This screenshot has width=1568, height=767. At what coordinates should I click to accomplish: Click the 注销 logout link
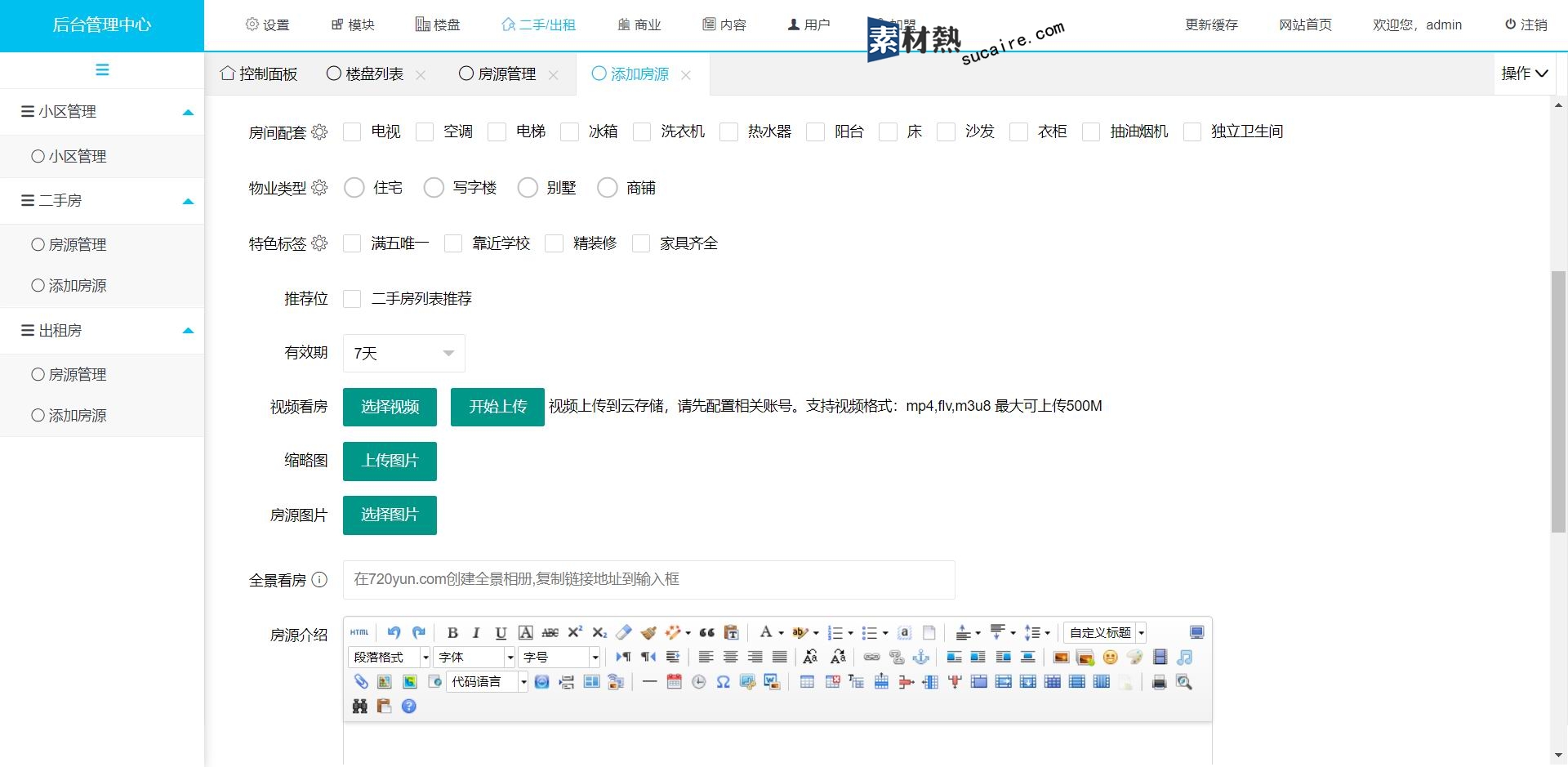point(1526,25)
